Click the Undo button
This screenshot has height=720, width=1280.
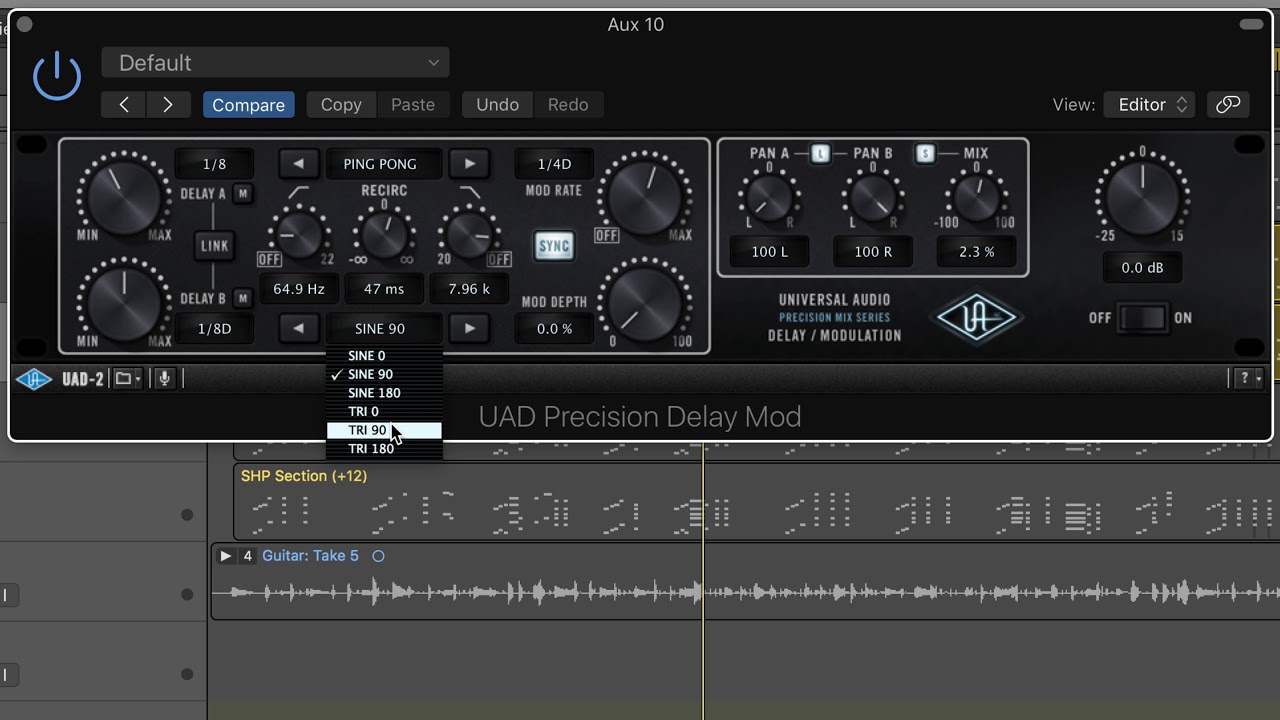(x=497, y=105)
